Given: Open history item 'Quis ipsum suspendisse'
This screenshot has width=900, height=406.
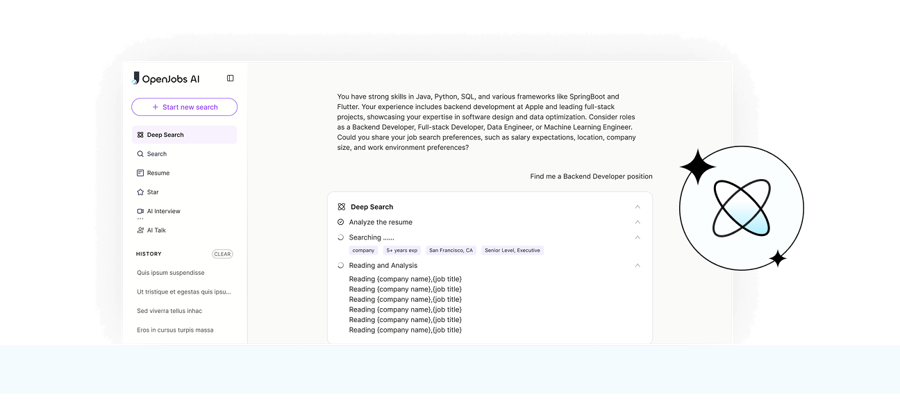Looking at the screenshot, I should [x=171, y=273].
